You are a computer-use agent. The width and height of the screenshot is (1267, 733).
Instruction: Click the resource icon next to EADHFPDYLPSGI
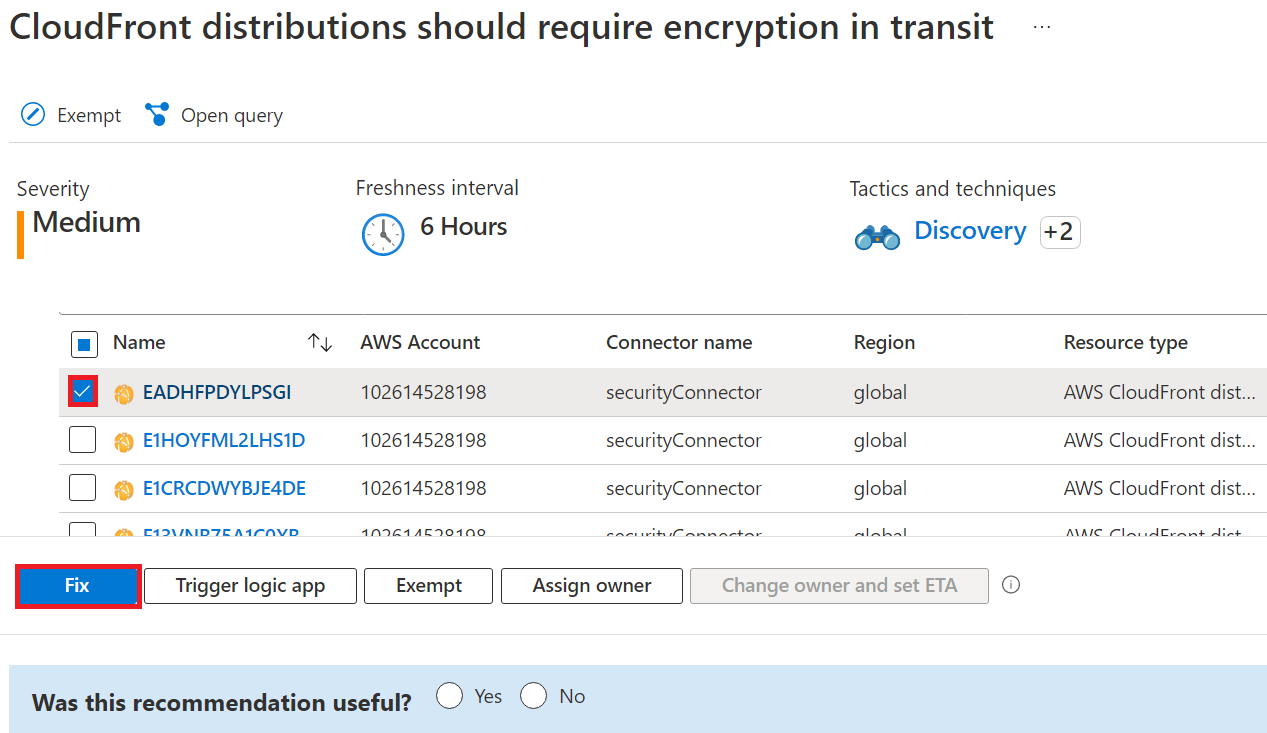tap(124, 394)
